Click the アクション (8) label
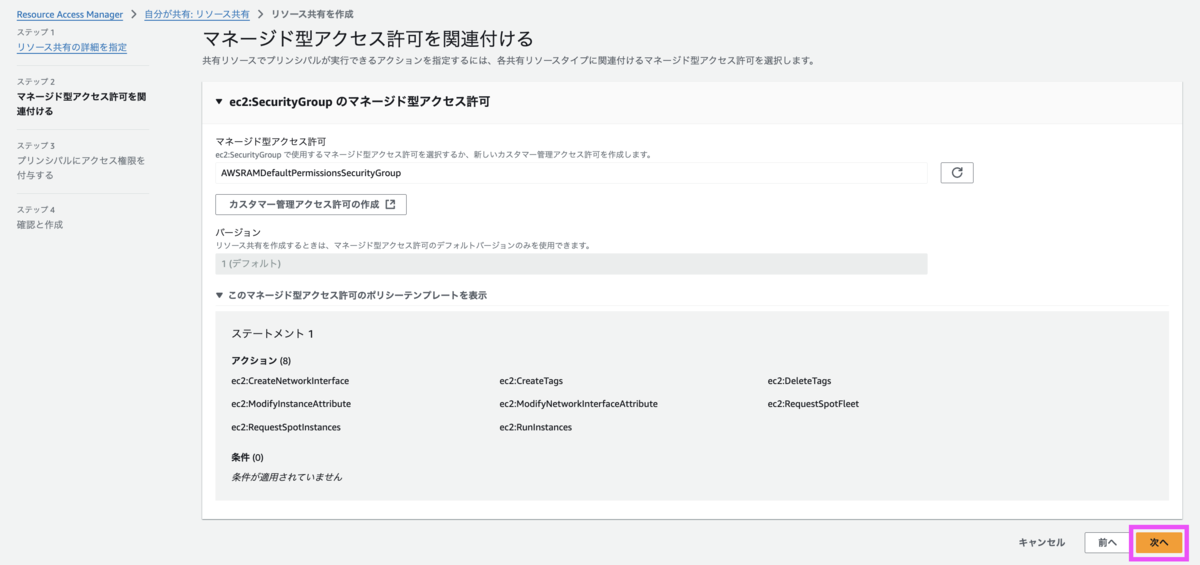1200x565 pixels. pos(261,360)
